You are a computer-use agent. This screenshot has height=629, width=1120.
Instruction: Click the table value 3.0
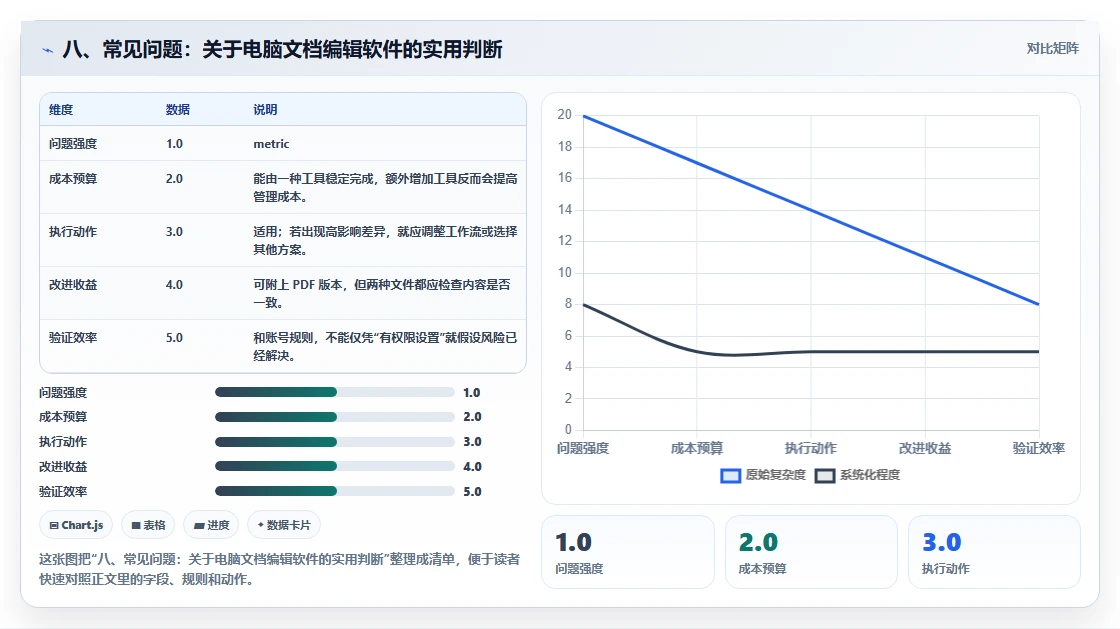coord(174,231)
